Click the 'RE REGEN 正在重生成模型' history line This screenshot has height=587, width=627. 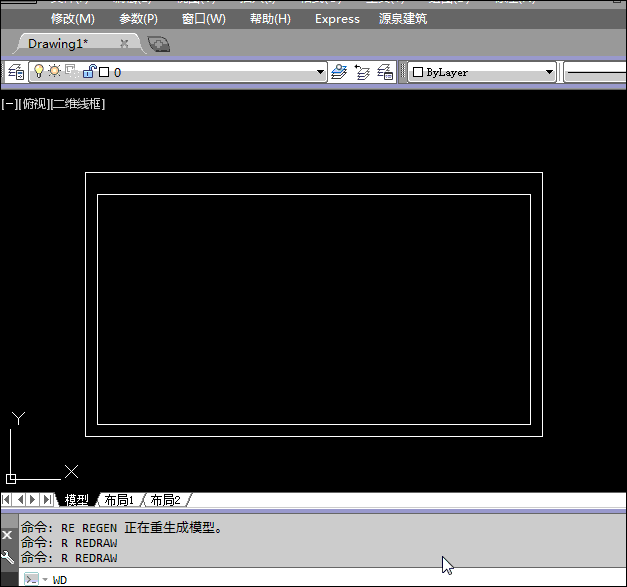(122, 528)
